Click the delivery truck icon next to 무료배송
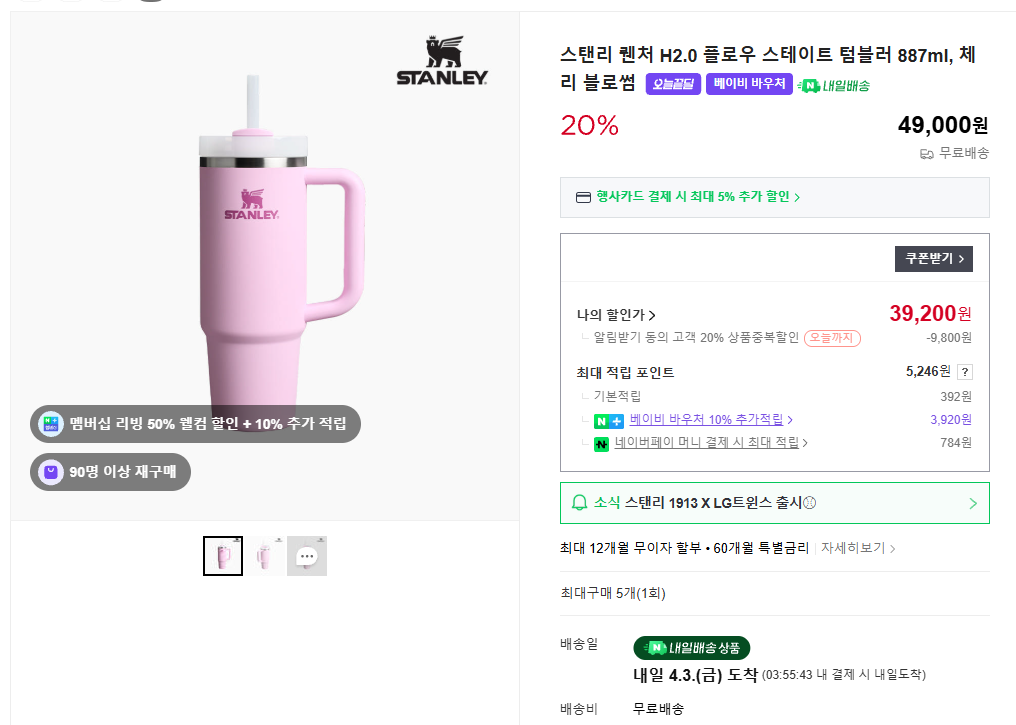1016x725 pixels. [927, 153]
